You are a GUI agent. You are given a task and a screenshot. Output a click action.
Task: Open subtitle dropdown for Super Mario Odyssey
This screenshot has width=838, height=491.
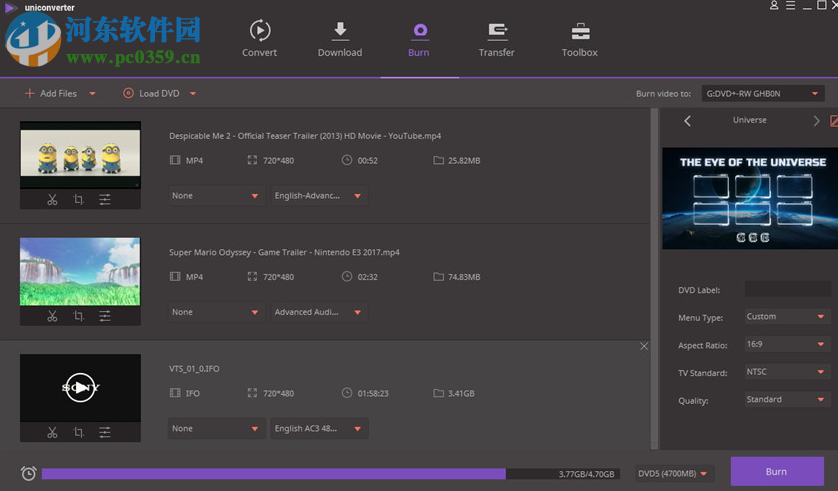point(216,313)
